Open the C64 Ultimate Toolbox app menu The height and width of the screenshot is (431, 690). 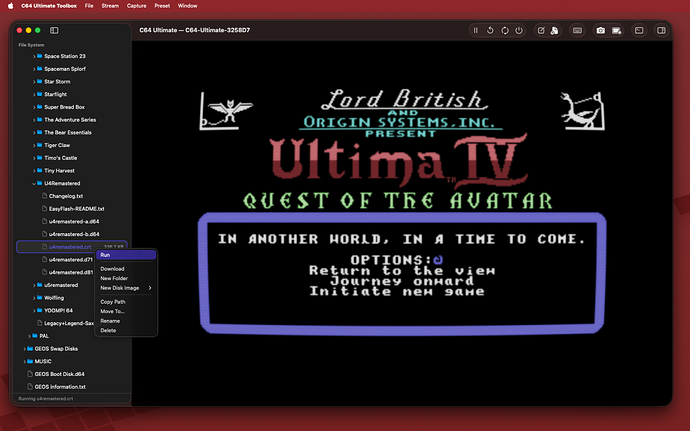tap(49, 6)
